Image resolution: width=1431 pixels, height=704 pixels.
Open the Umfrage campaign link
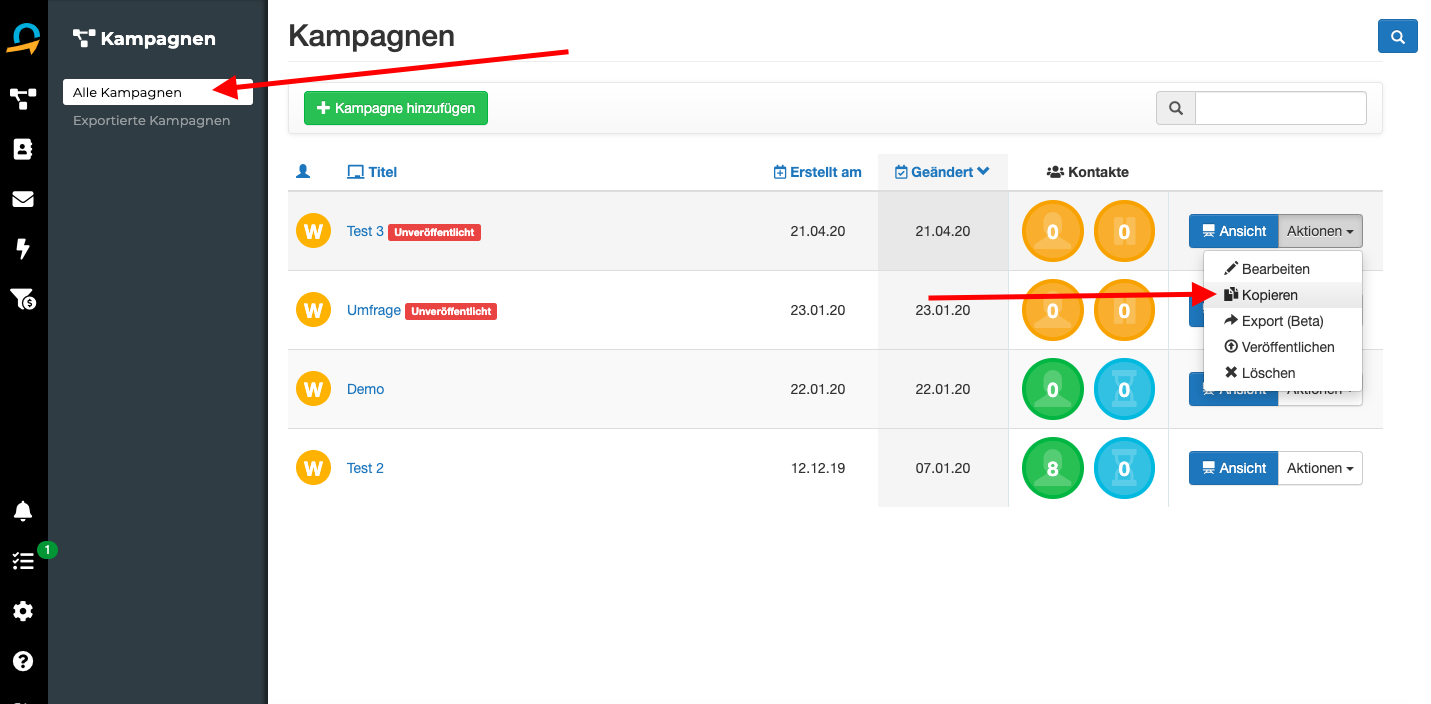click(374, 310)
